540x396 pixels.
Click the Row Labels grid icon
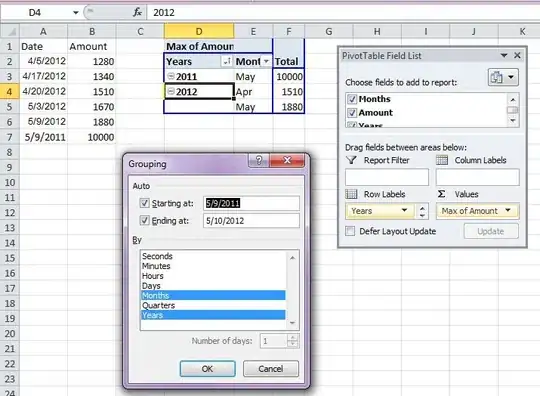coord(351,194)
